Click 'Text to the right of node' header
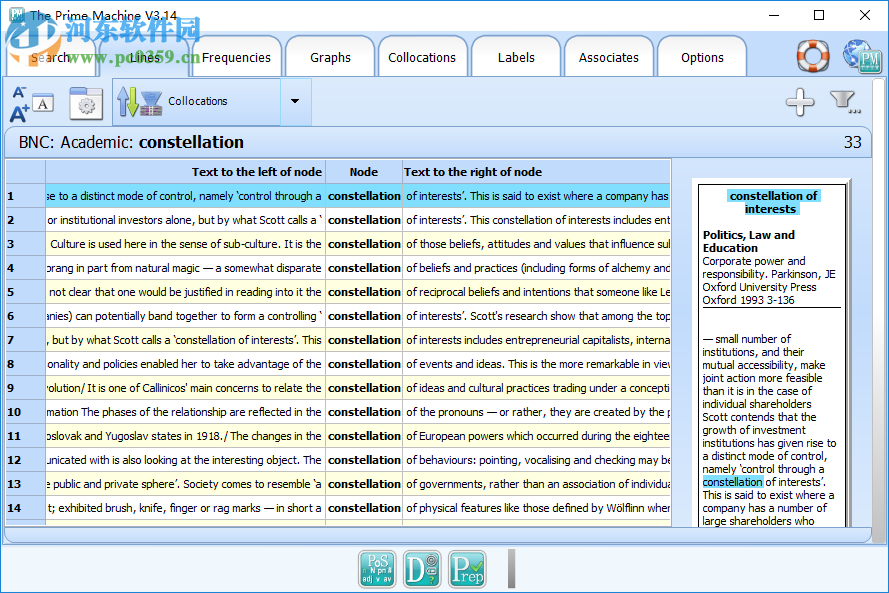The height and width of the screenshot is (593, 889). (535, 172)
